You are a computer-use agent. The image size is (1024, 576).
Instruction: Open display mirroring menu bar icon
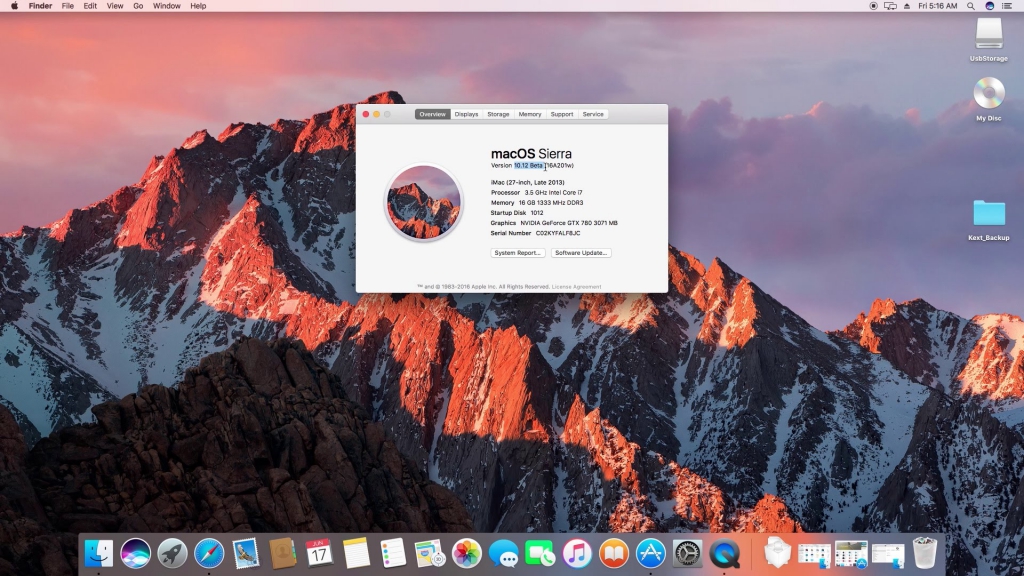point(890,6)
